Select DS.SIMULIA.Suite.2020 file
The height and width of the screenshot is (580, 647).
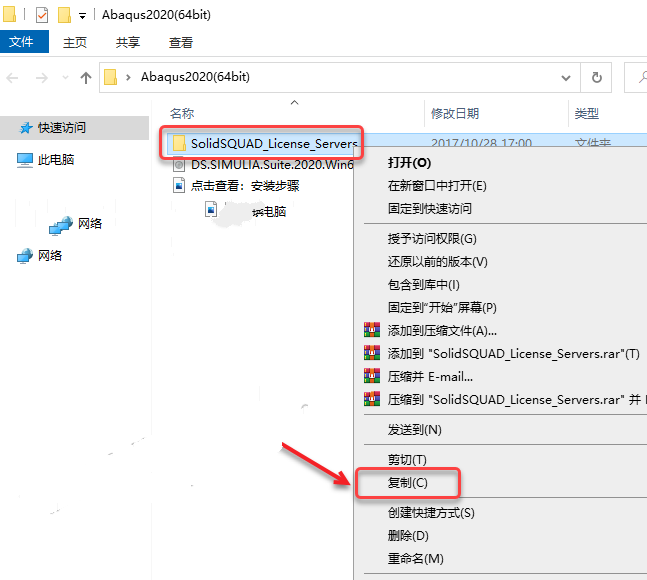coord(272,165)
